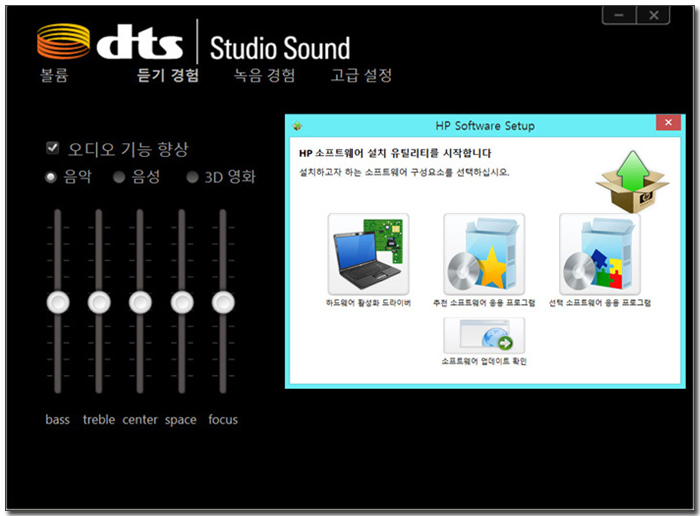Viewport: 700px width, 516px height.
Task: Click the 'HP 소프트웨어 설치 유틸리티를 시작합니다' heading
Action: [x=395, y=154]
